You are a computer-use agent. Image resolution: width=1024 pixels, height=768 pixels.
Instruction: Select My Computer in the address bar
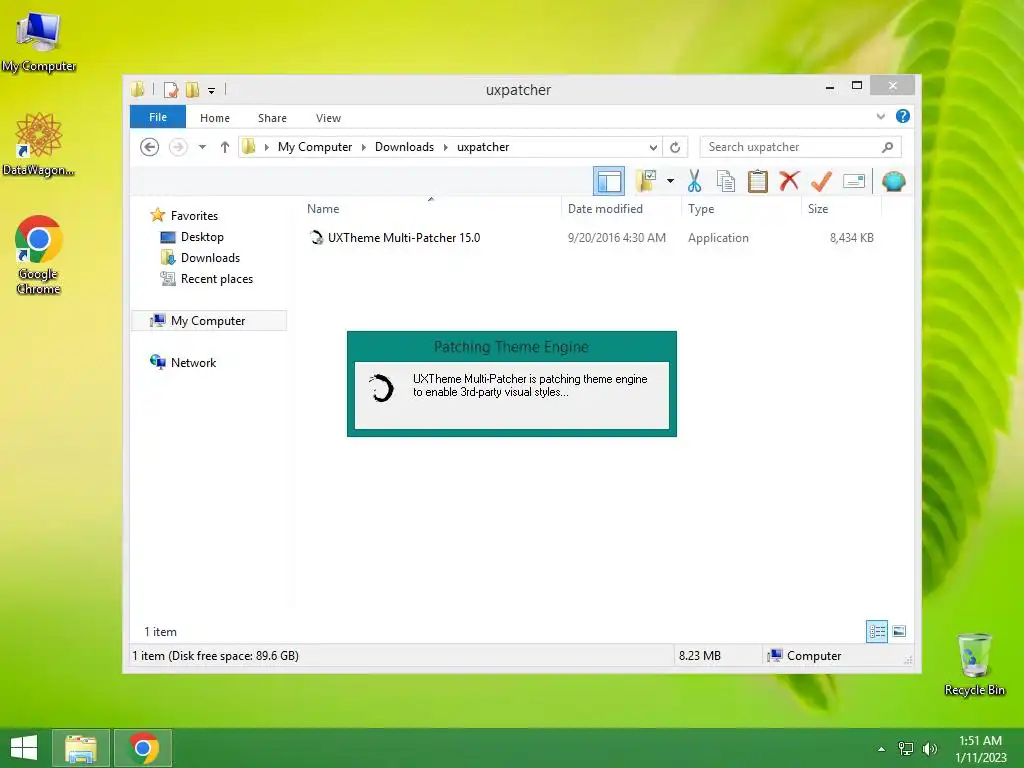click(x=315, y=147)
